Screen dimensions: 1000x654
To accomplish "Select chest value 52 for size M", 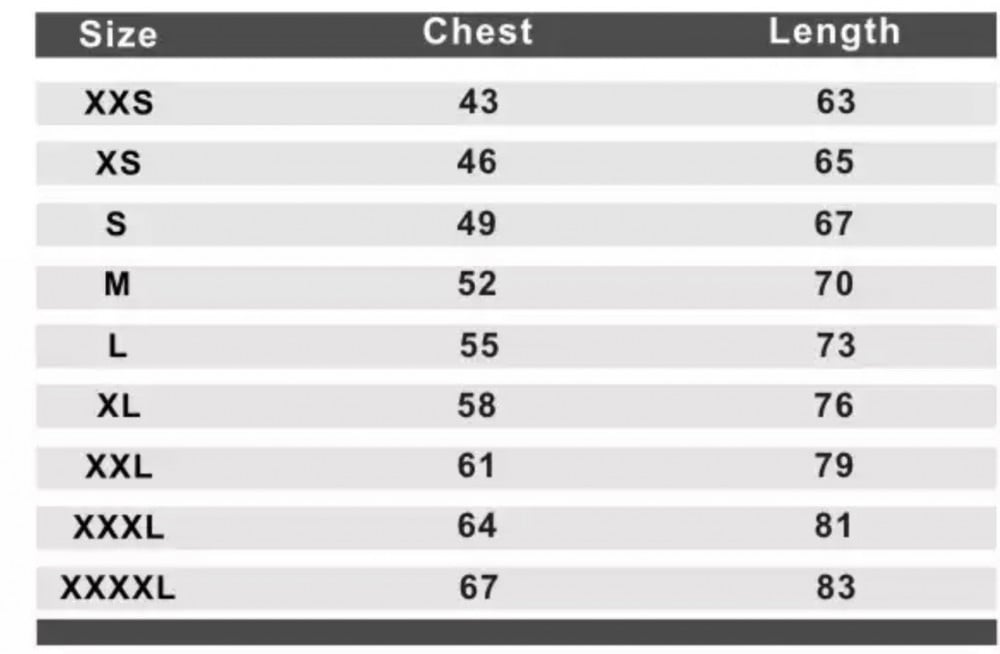I will click(477, 285).
